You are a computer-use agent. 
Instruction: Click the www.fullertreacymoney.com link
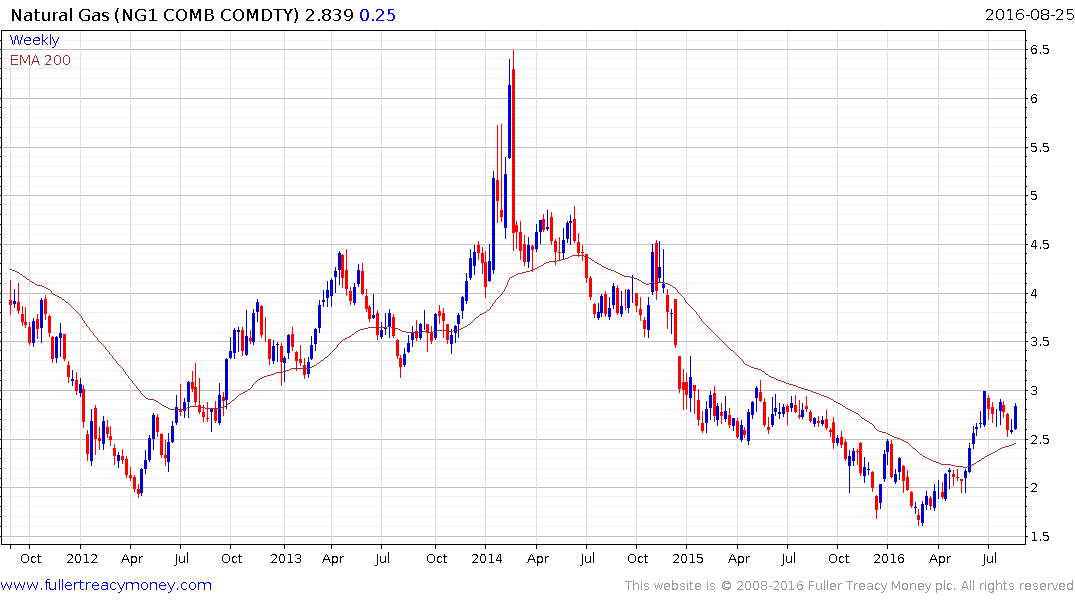pos(106,585)
